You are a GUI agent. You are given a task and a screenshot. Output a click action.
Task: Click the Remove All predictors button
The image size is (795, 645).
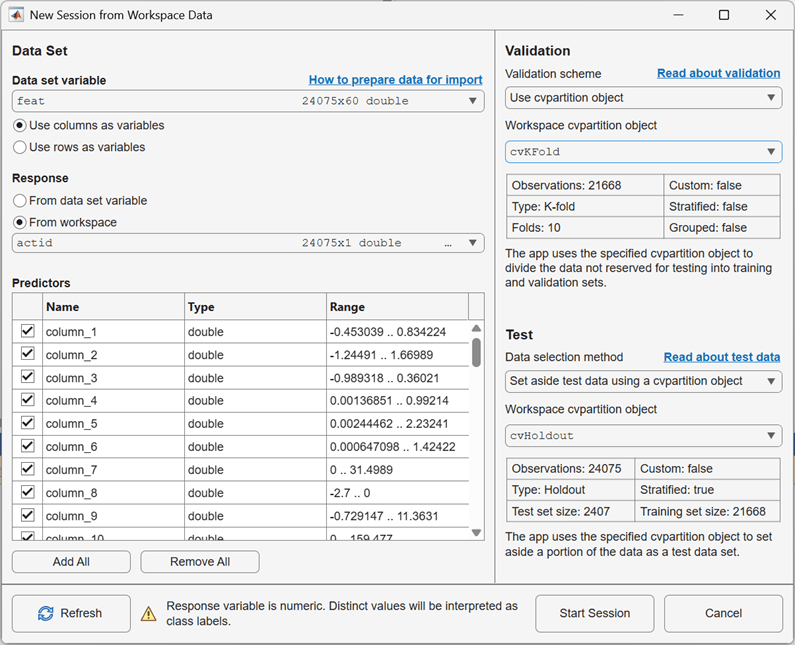tap(200, 562)
